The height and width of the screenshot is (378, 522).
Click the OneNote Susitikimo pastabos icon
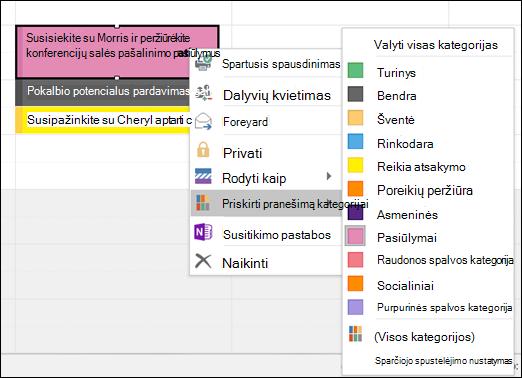203,232
